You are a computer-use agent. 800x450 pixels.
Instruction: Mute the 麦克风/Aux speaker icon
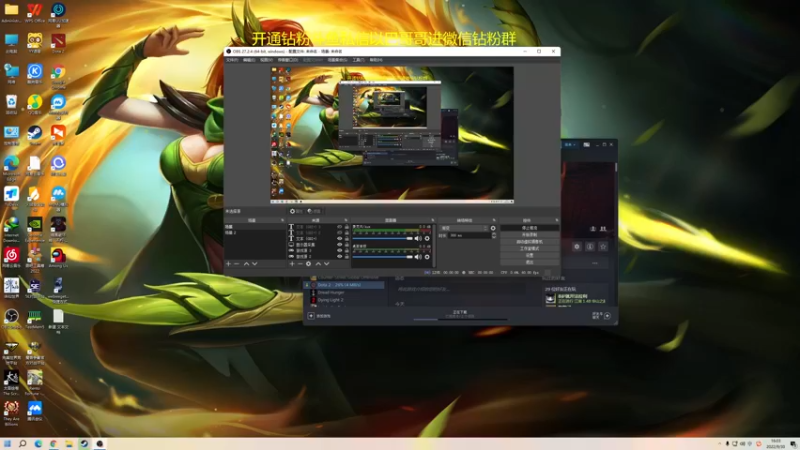[418, 238]
